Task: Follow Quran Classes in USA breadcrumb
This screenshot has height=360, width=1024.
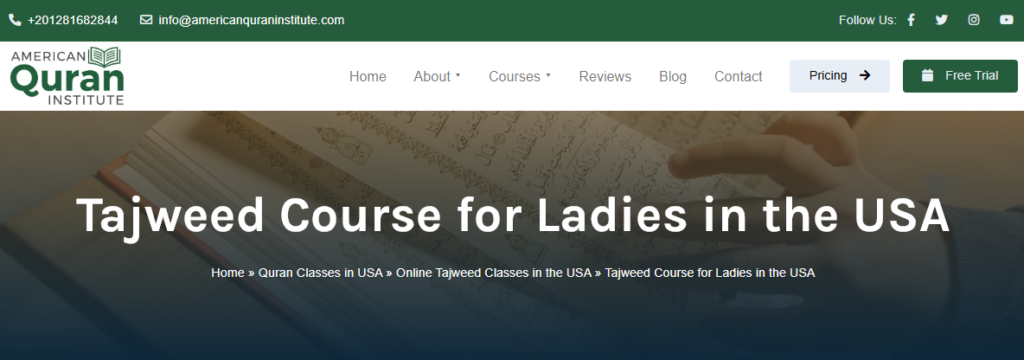Action: (320, 272)
